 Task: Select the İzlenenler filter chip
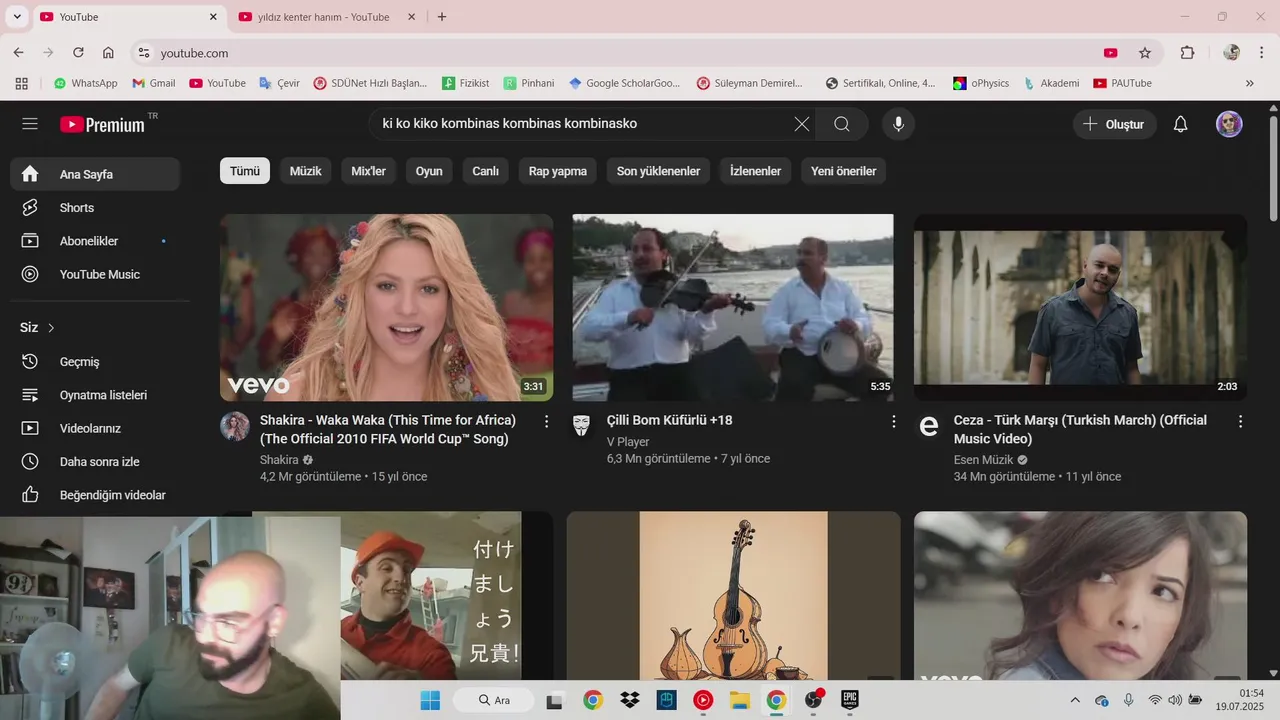click(755, 171)
